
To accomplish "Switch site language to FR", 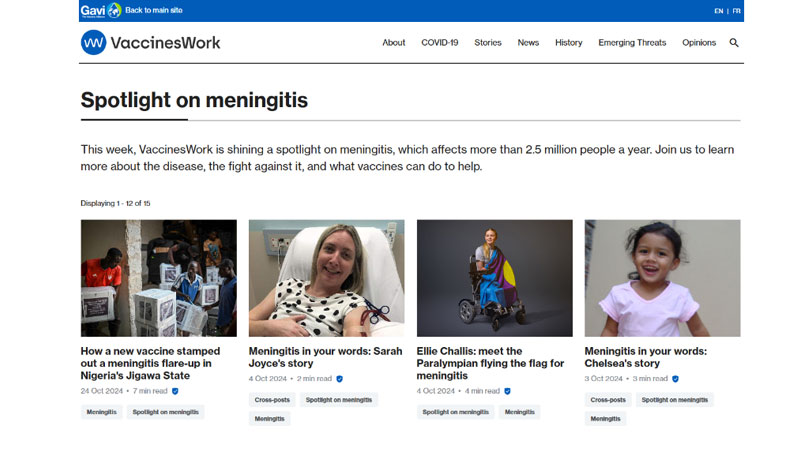I will (x=737, y=11).
